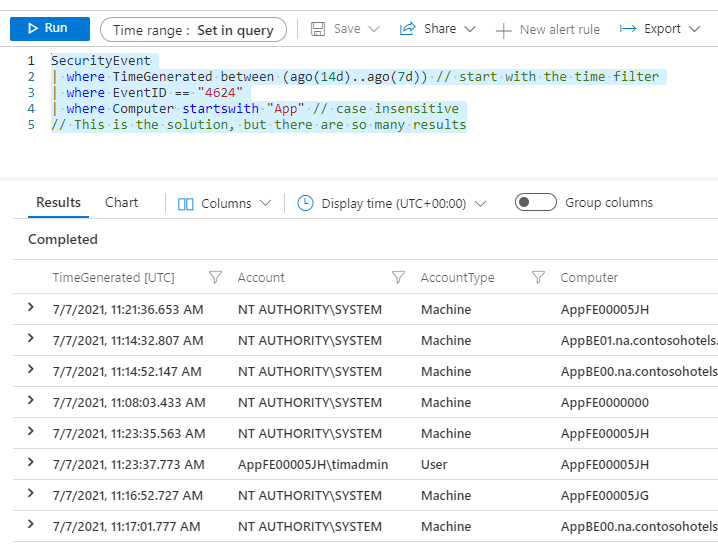Expand the 11:23:35.563 AM result row
This screenshot has height=544, width=718.
(31, 431)
